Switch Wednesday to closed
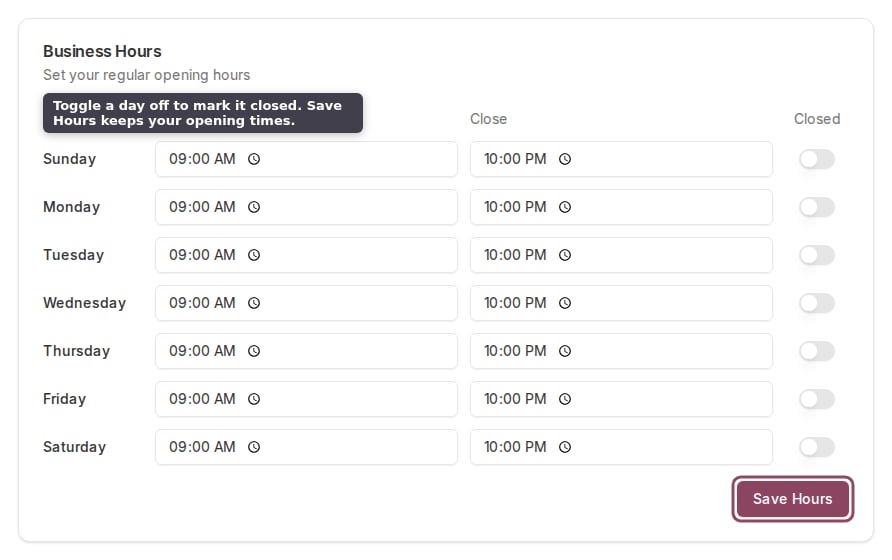The image size is (892, 560). click(817, 303)
